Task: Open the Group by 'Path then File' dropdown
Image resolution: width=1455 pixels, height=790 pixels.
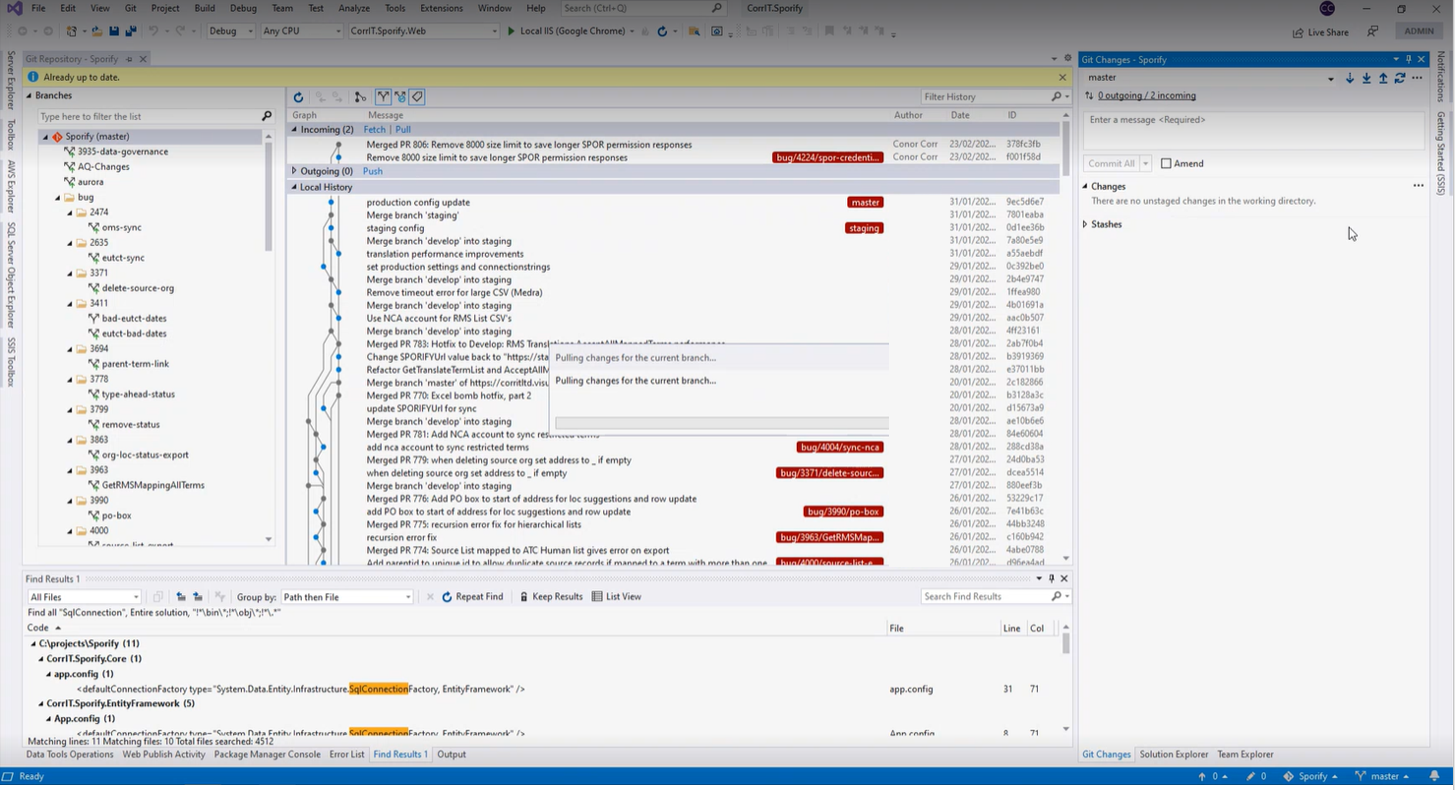Action: pyautogui.click(x=346, y=597)
